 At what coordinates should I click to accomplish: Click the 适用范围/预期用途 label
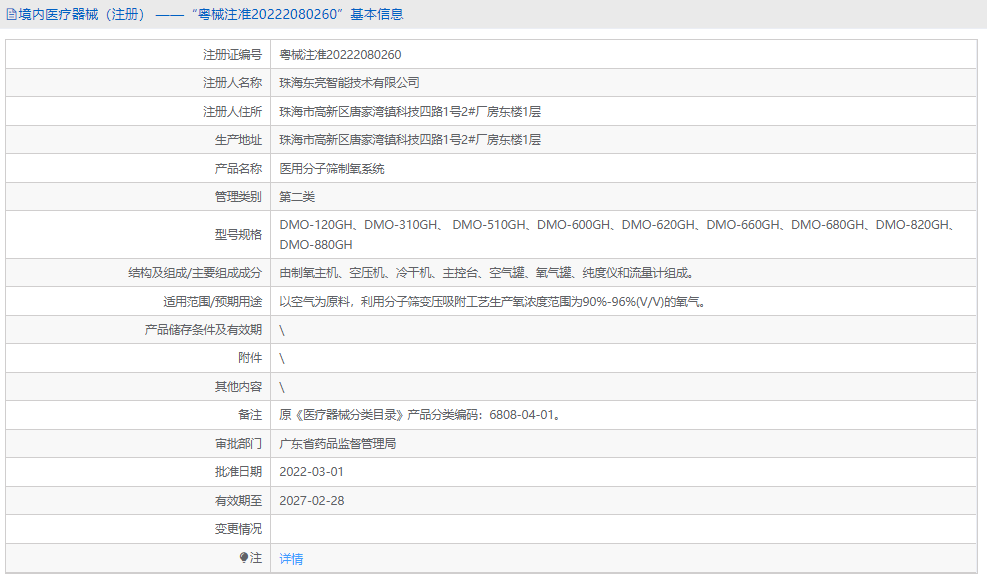[x=213, y=302]
